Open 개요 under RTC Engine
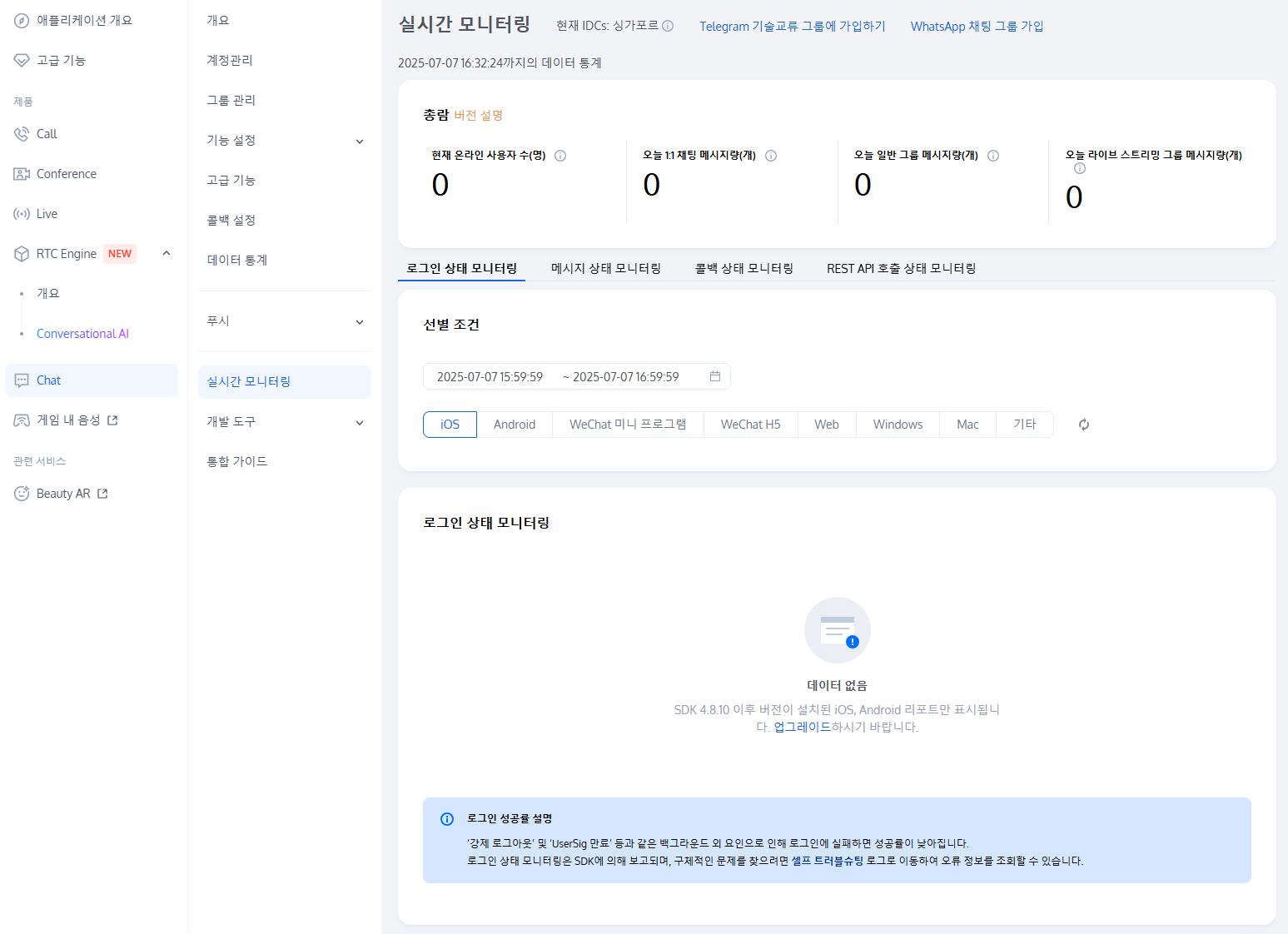Screen dimensions: 1288x934 point(48,294)
